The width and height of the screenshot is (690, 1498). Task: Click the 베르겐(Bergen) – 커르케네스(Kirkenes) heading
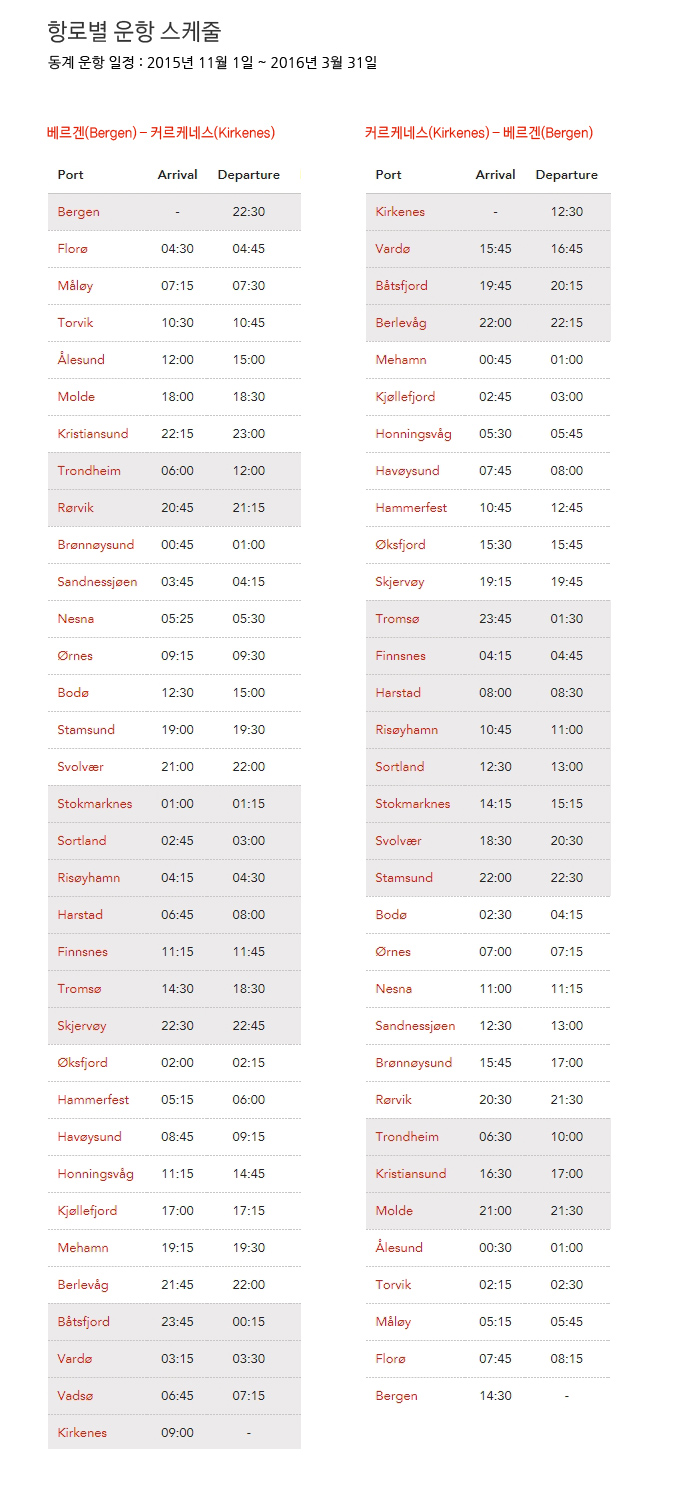coord(161,133)
